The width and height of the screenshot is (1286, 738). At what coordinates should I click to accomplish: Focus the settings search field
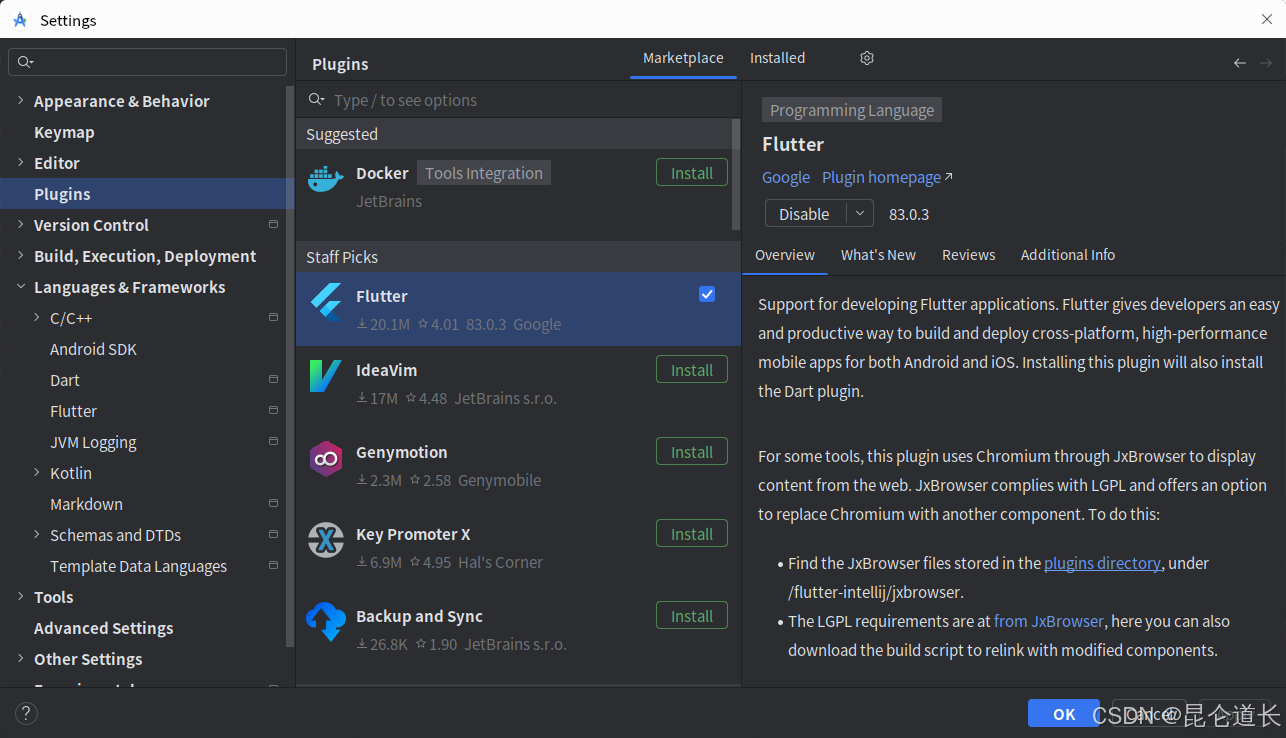pyautogui.click(x=147, y=62)
